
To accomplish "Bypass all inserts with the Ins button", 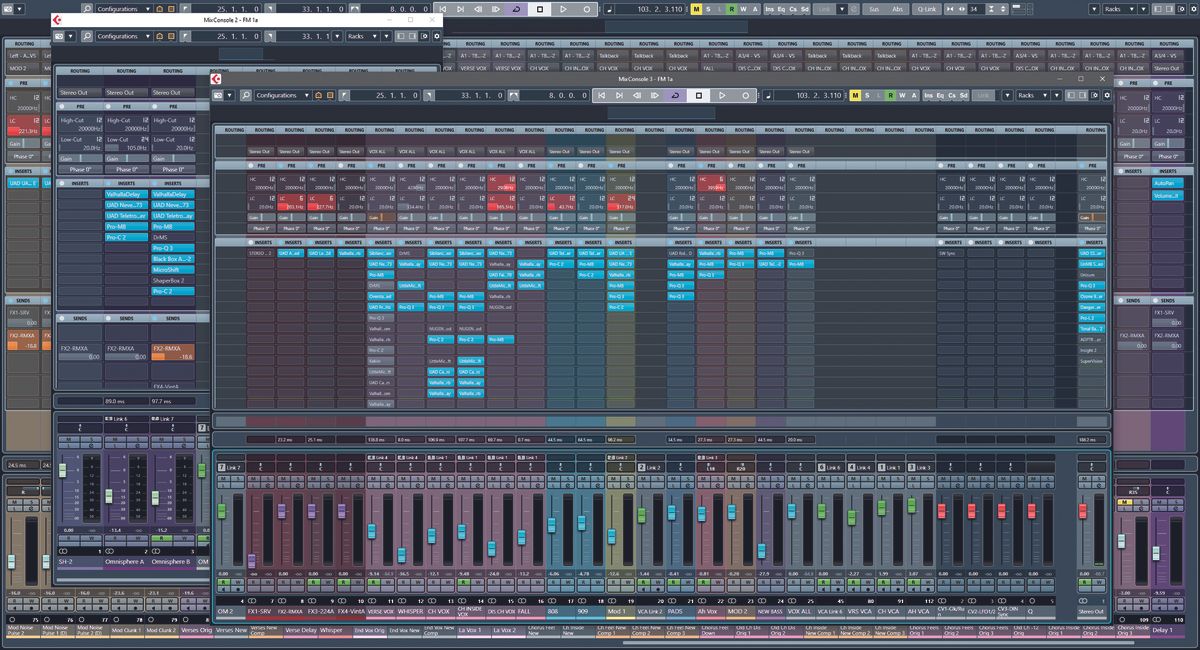I will (x=928, y=93).
